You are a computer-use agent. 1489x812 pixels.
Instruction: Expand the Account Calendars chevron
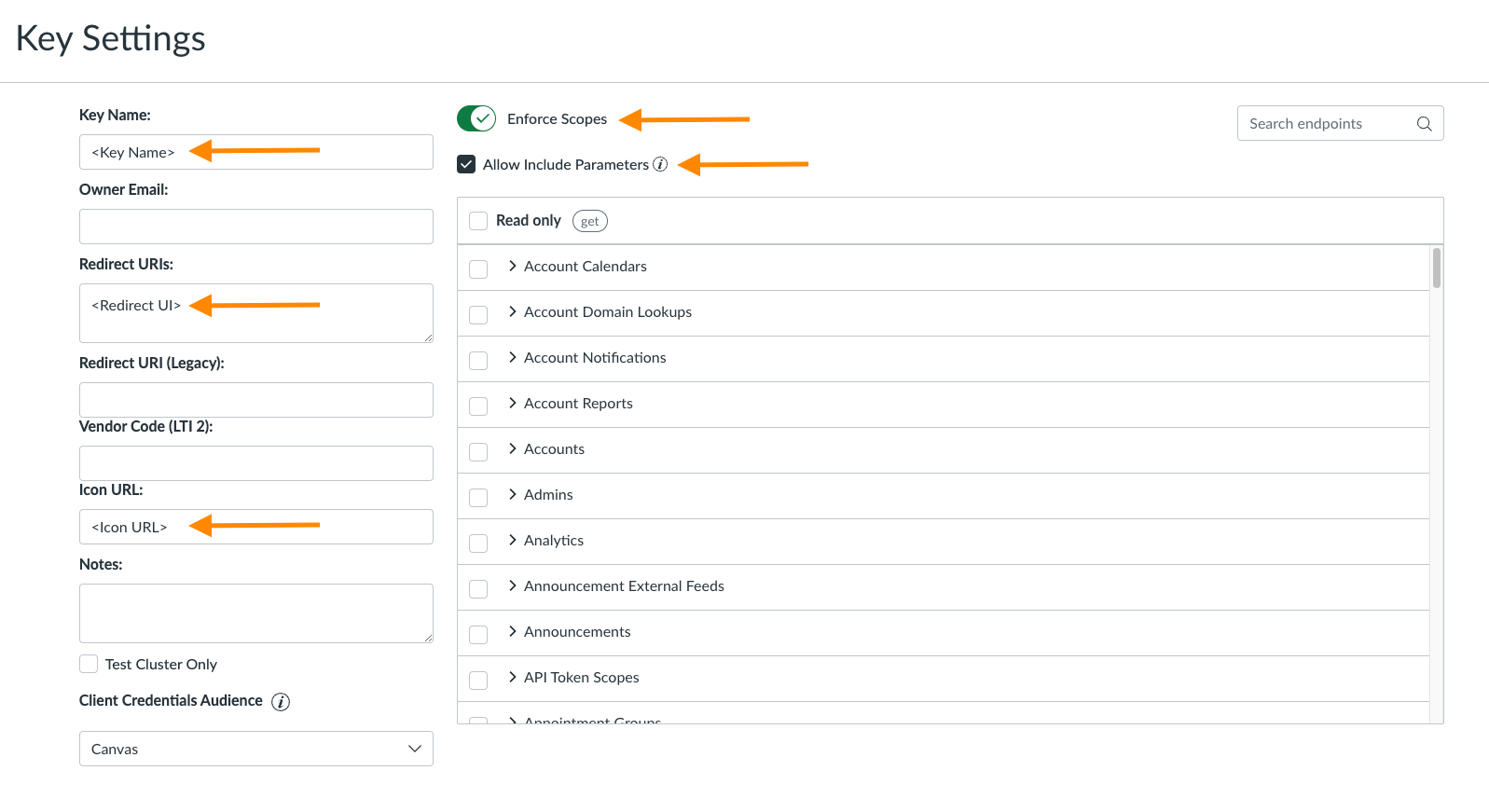point(513,266)
